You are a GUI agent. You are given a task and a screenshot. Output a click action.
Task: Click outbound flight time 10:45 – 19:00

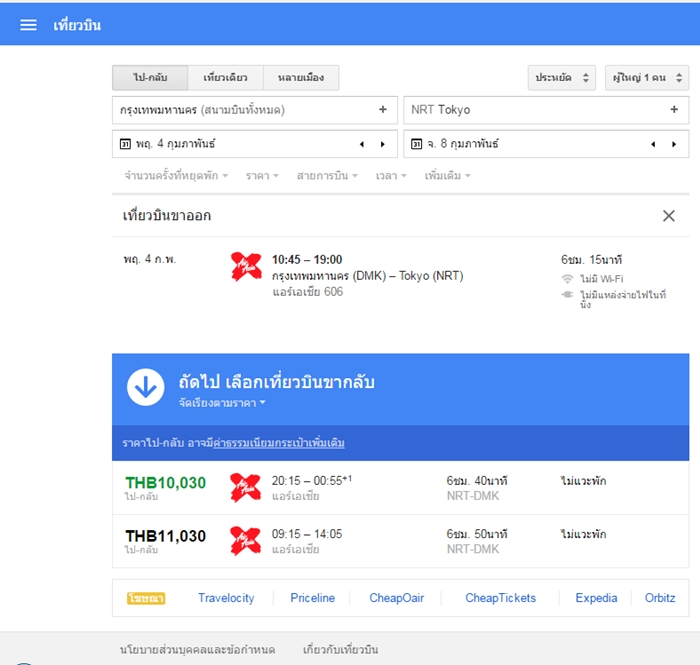tap(307, 260)
